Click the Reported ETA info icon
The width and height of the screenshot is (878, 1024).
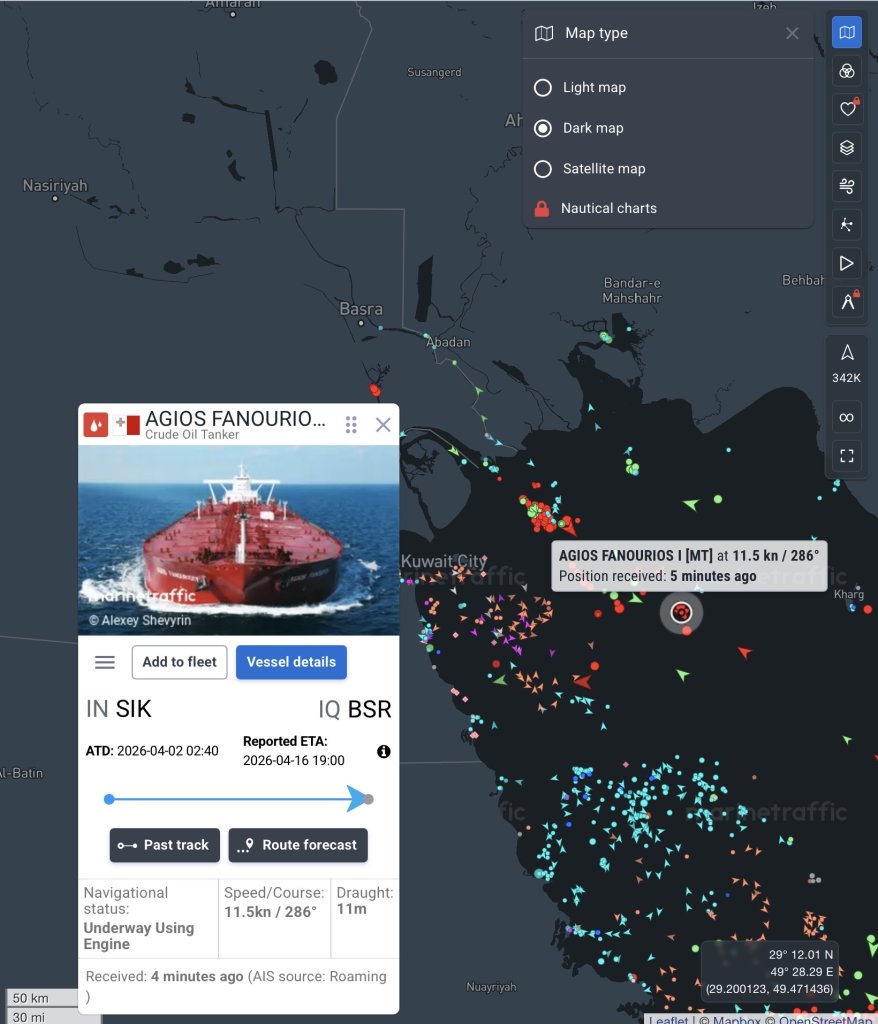tap(383, 752)
